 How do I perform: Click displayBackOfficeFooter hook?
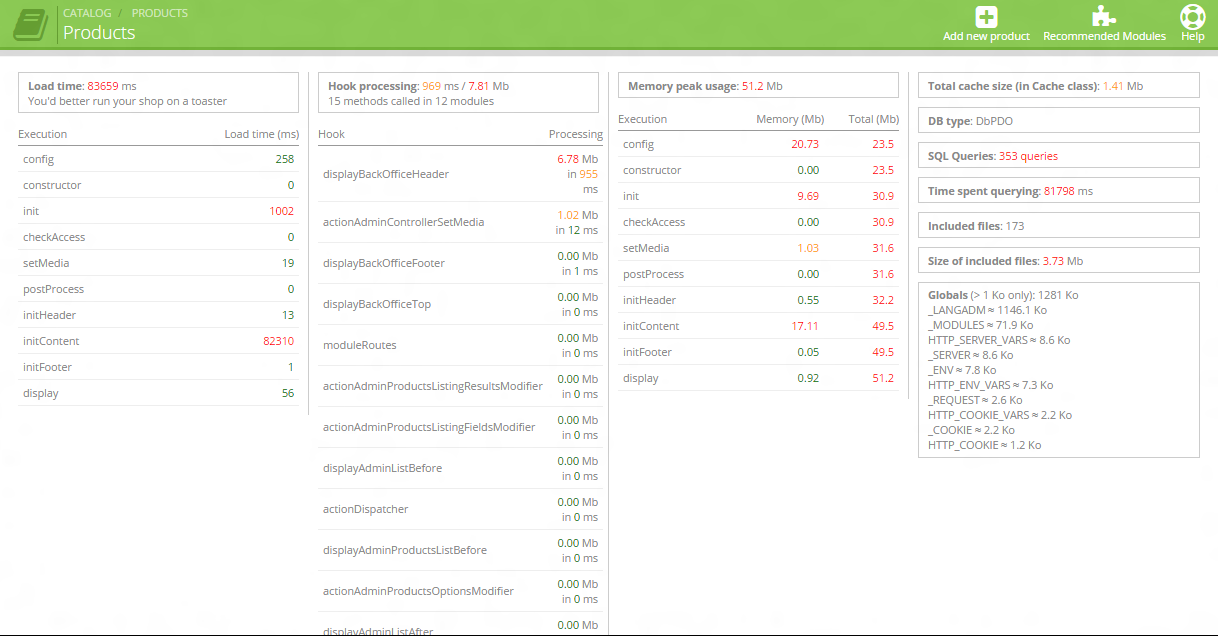tap(384, 263)
